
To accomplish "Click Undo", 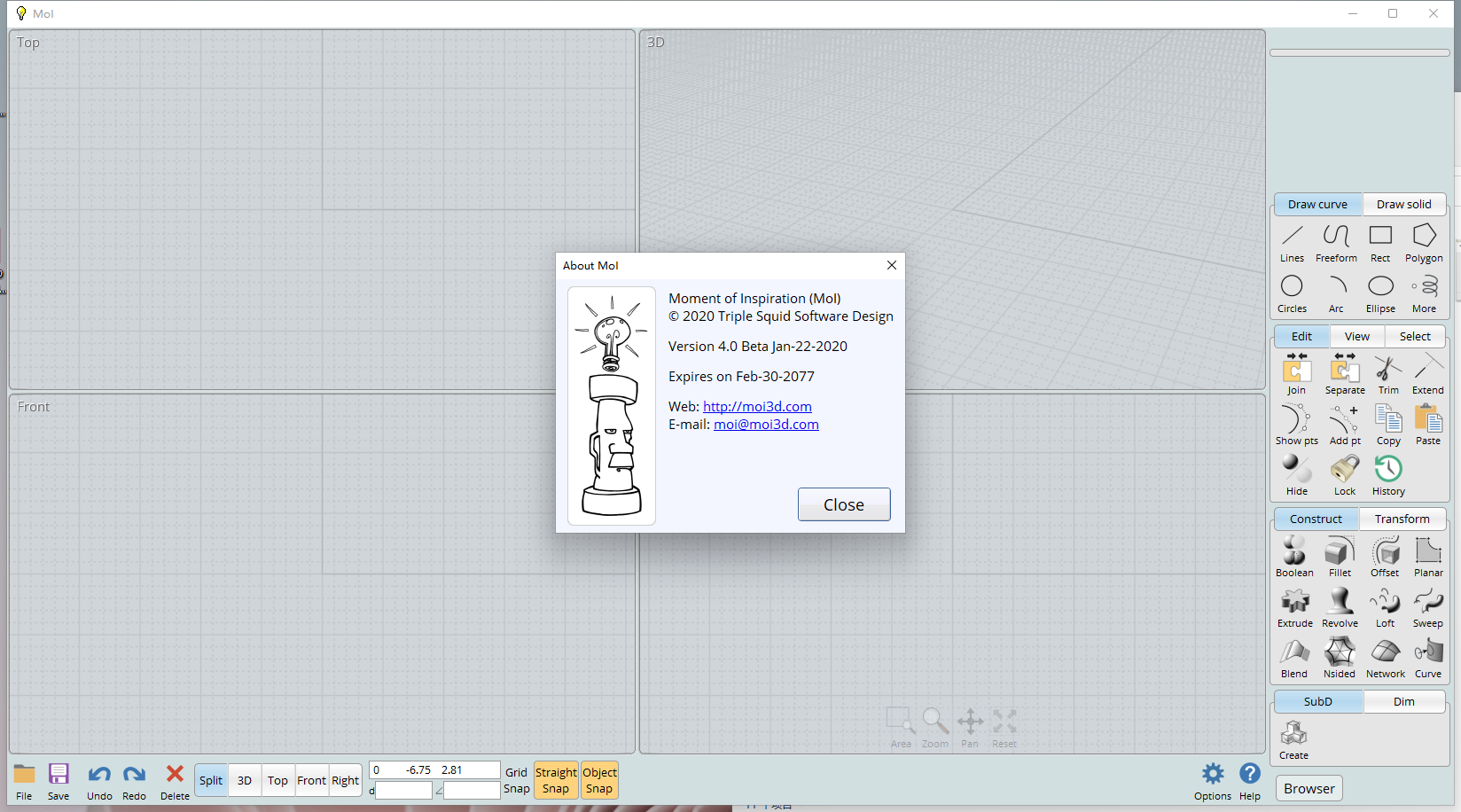I will pyautogui.click(x=99, y=781).
